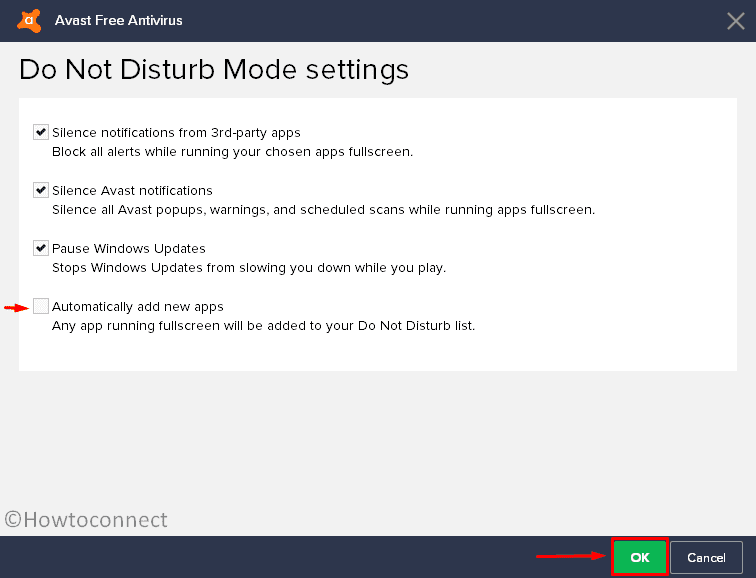Viewport: 756px width, 578px height.
Task: Enable Automatically add new apps checkbox
Action: tap(40, 306)
